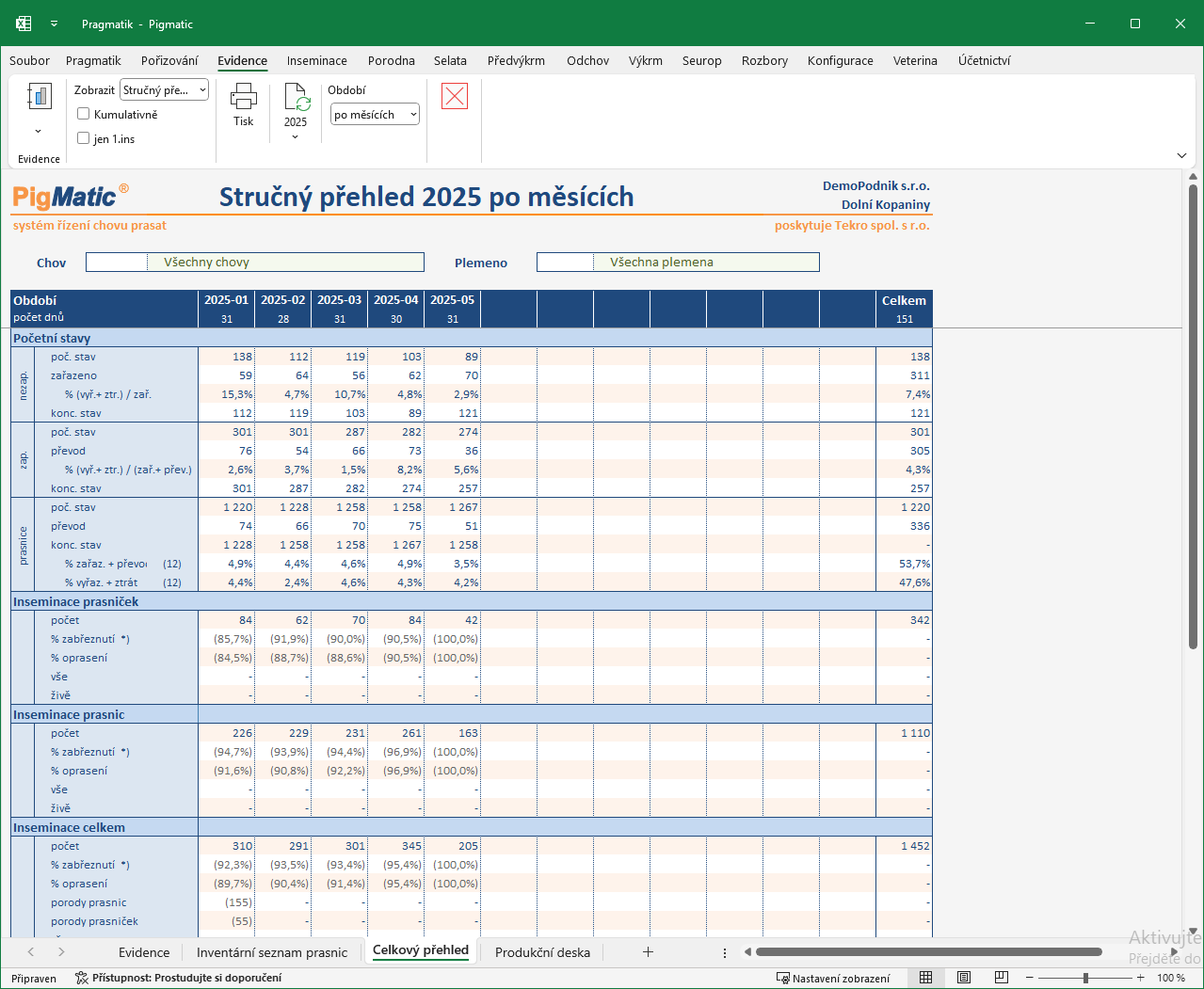Open accessibility checker in status bar
The width and height of the screenshot is (1204, 989).
click(x=178, y=978)
